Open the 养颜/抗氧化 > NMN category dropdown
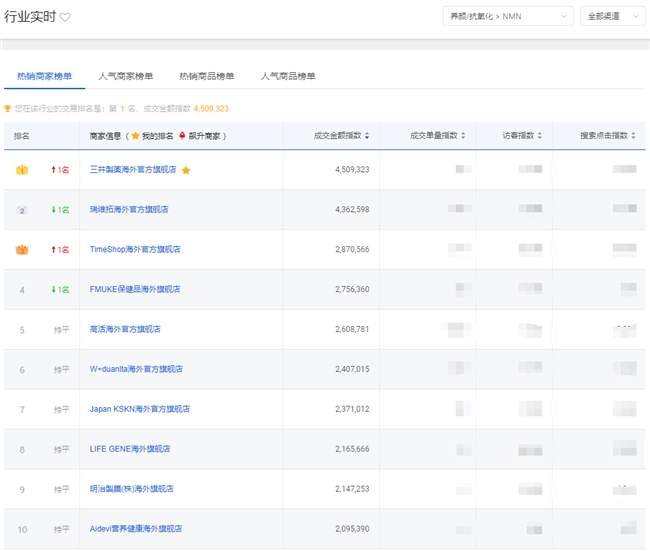Image resolution: width=650 pixels, height=551 pixels. click(x=507, y=16)
